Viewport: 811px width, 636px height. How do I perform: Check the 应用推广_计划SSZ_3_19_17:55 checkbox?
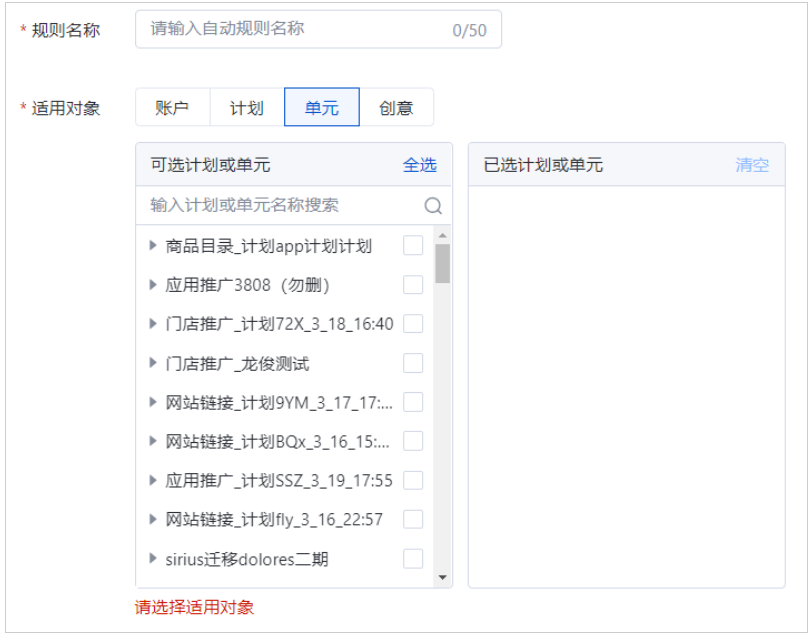point(413,480)
